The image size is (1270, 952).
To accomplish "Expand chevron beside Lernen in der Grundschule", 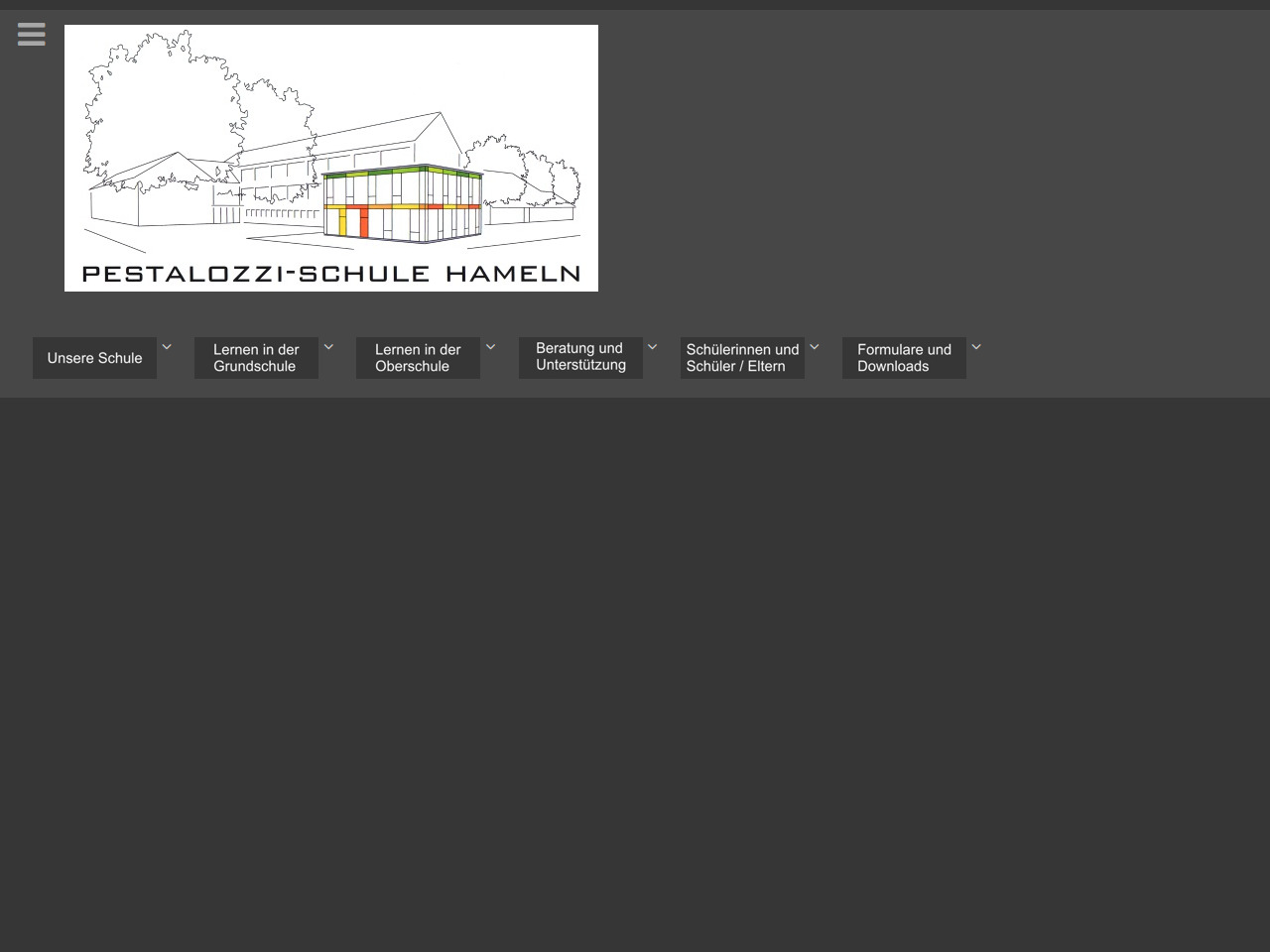I will (x=328, y=347).
